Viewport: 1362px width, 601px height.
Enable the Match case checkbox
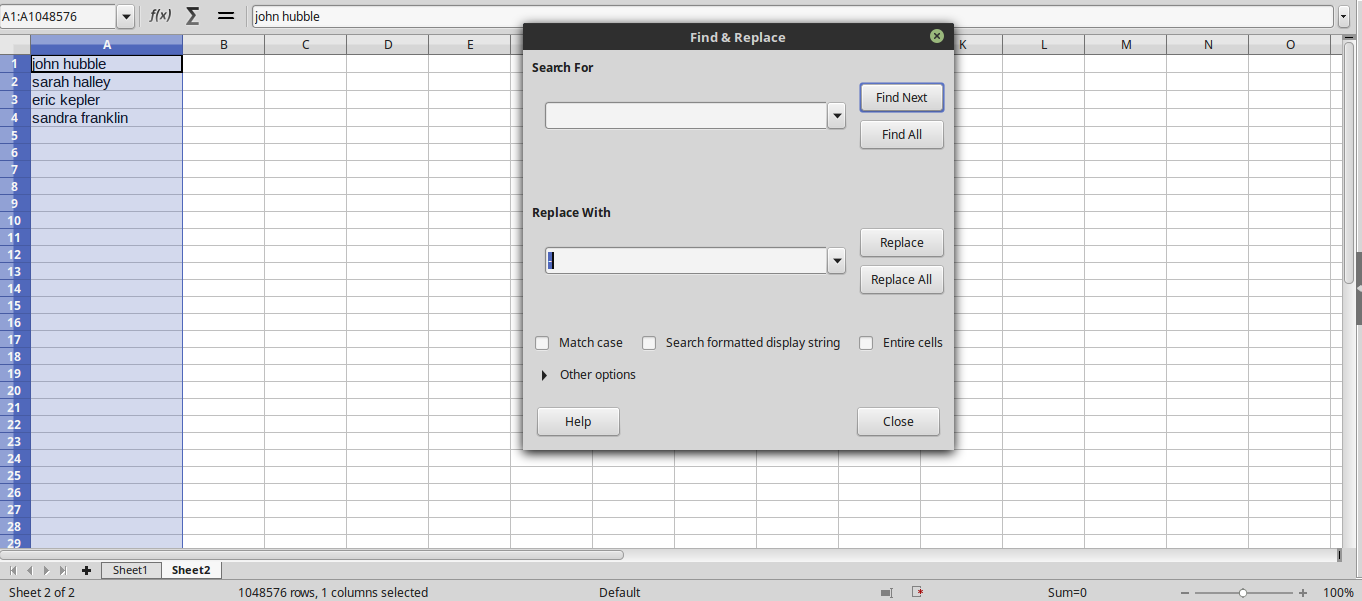[x=542, y=343]
